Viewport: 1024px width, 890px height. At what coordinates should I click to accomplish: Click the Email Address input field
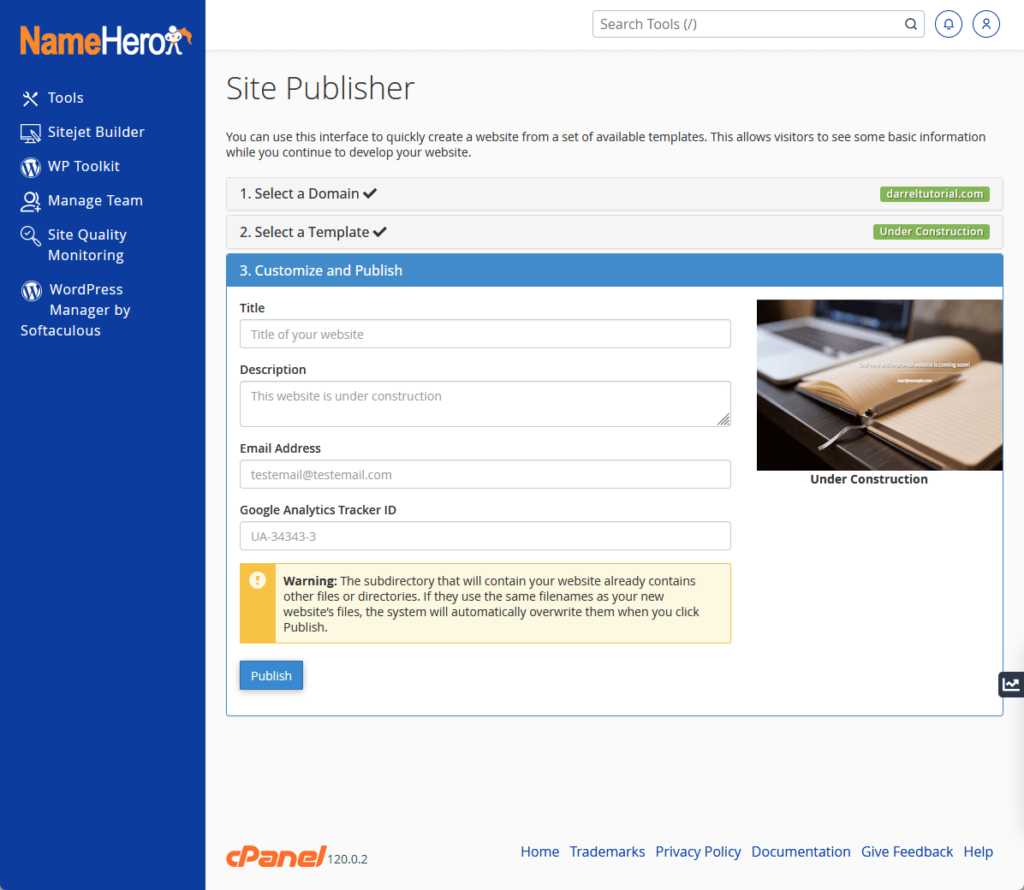[x=485, y=475]
